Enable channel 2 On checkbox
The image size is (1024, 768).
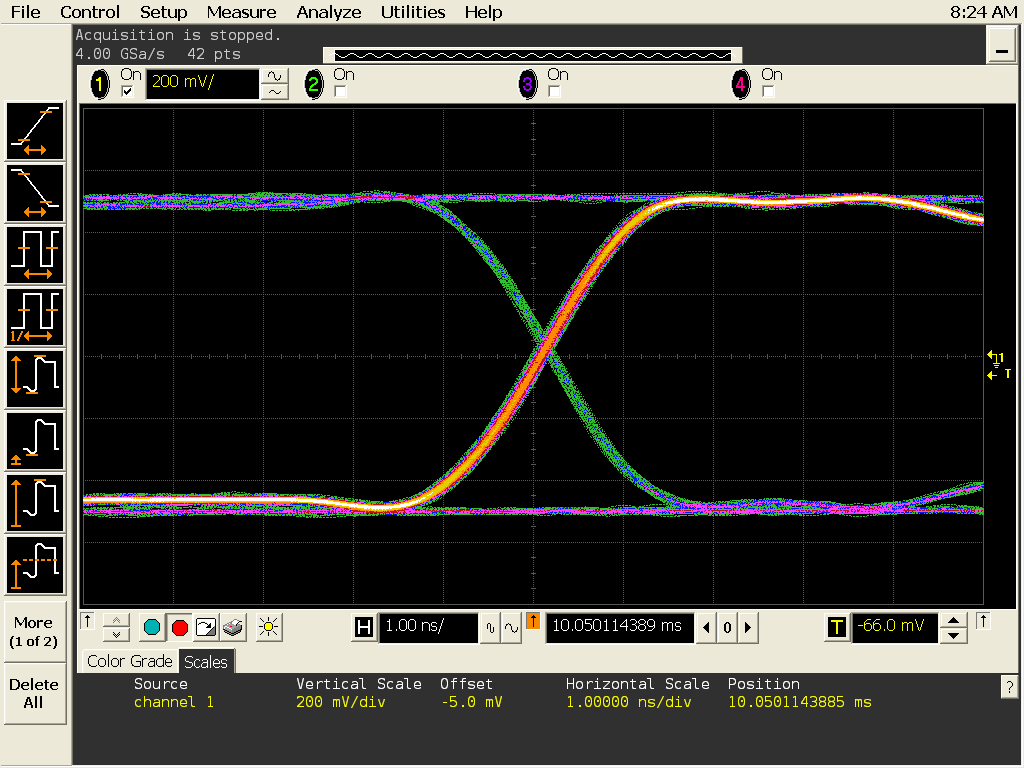pyautogui.click(x=341, y=91)
